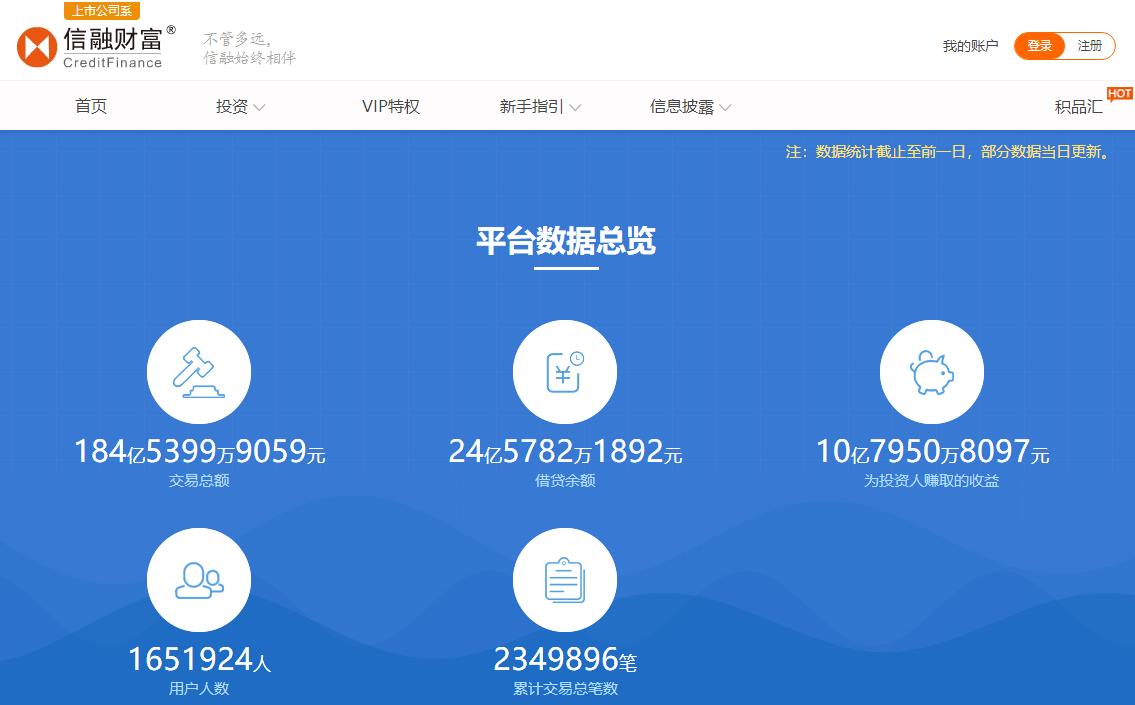This screenshot has height=705, width=1135.
Task: Click the 上市公司系 orange badge
Action: (x=102, y=11)
